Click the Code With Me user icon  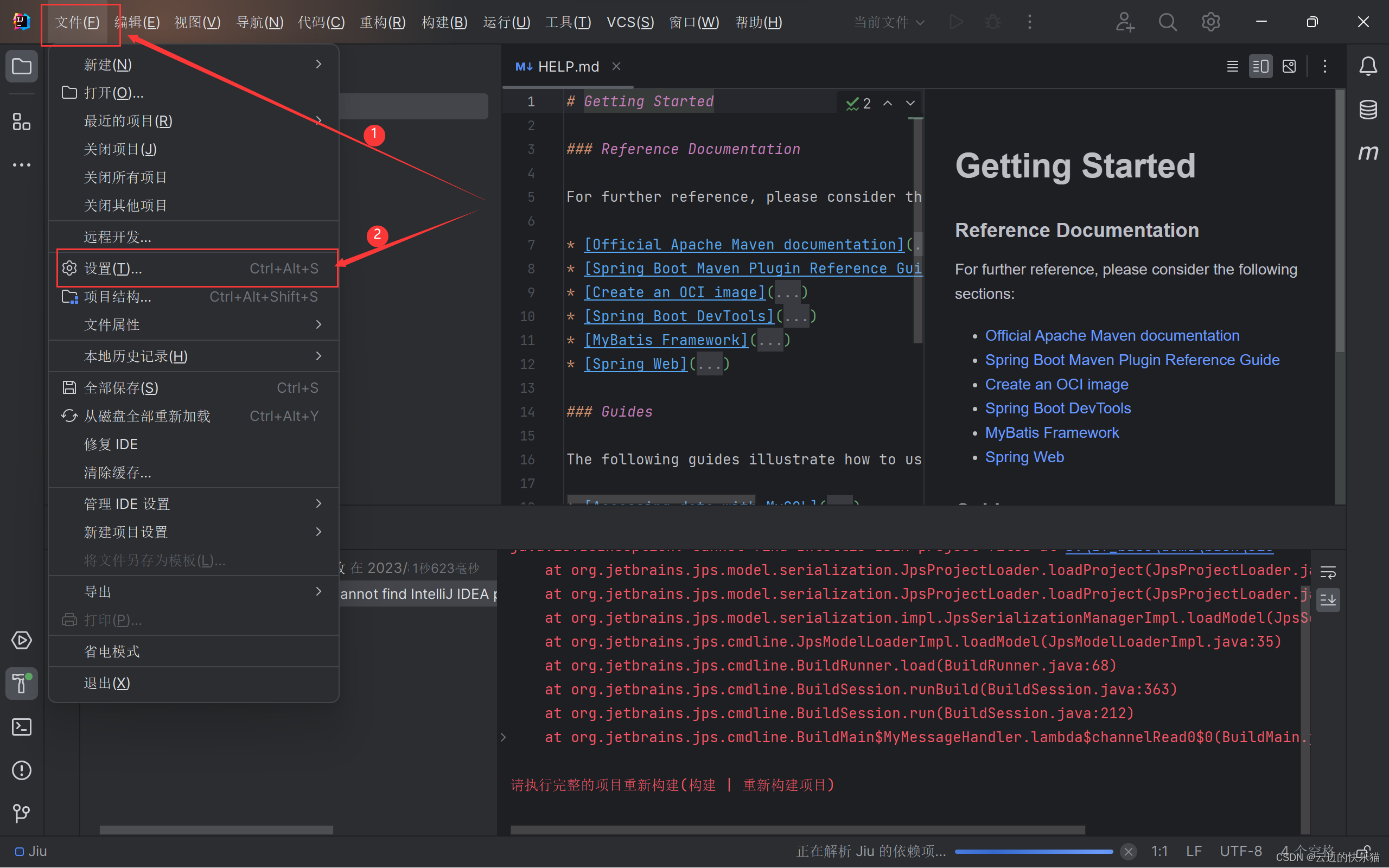pos(1124,22)
